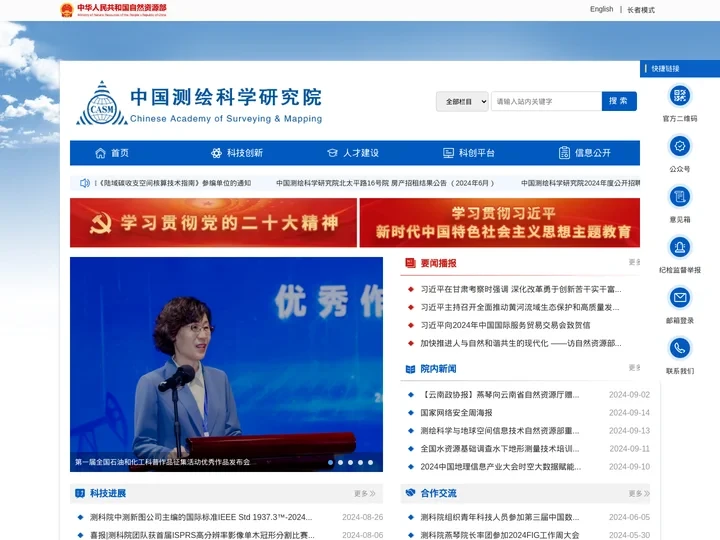Switch to the English version link
This screenshot has width=720, height=540.
click(x=602, y=9)
